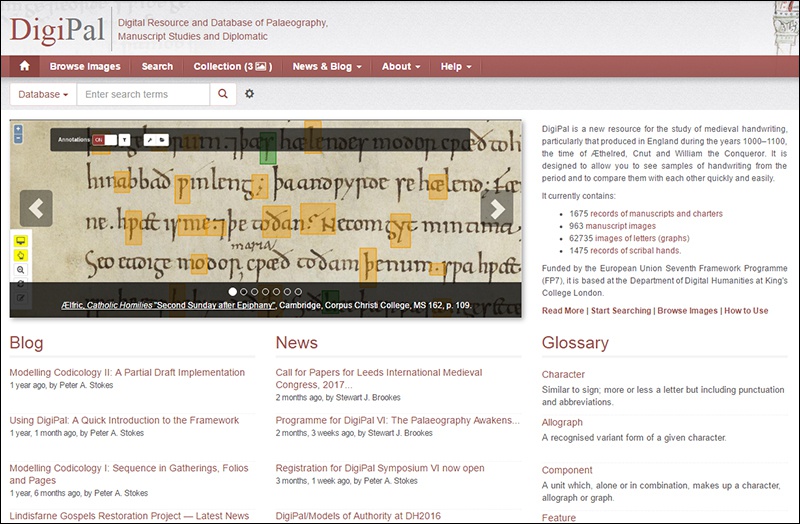
Task: Zoom out on manuscript with minus button
Action: [x=18, y=138]
